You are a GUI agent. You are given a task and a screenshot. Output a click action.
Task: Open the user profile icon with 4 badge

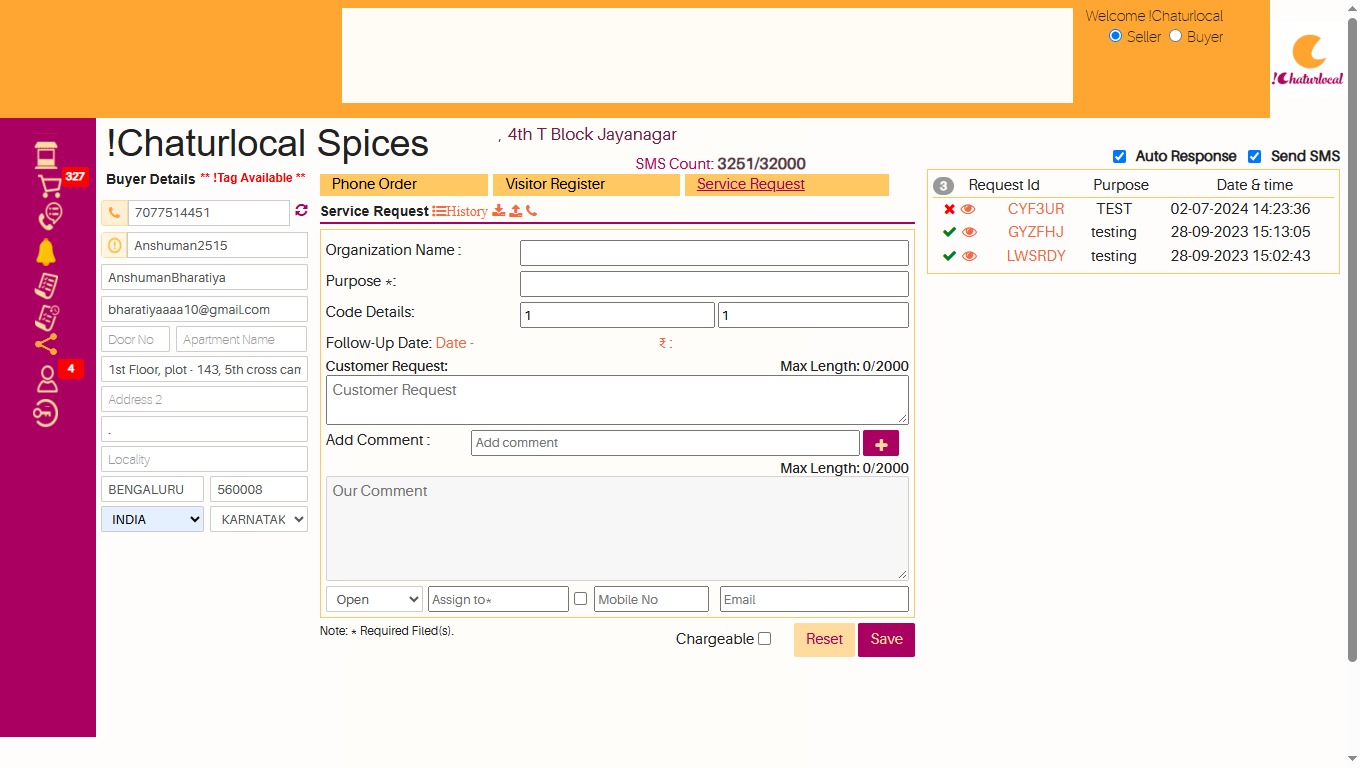[47, 379]
